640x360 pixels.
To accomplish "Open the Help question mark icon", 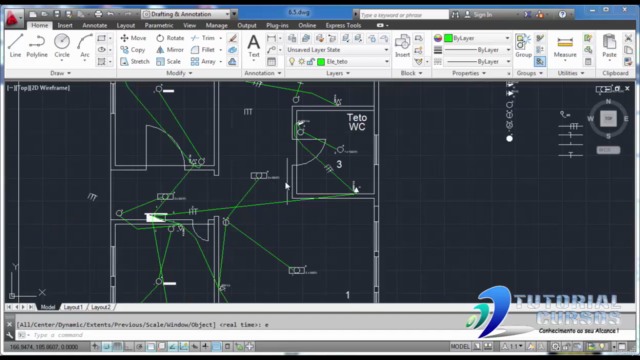I will [x=562, y=15].
